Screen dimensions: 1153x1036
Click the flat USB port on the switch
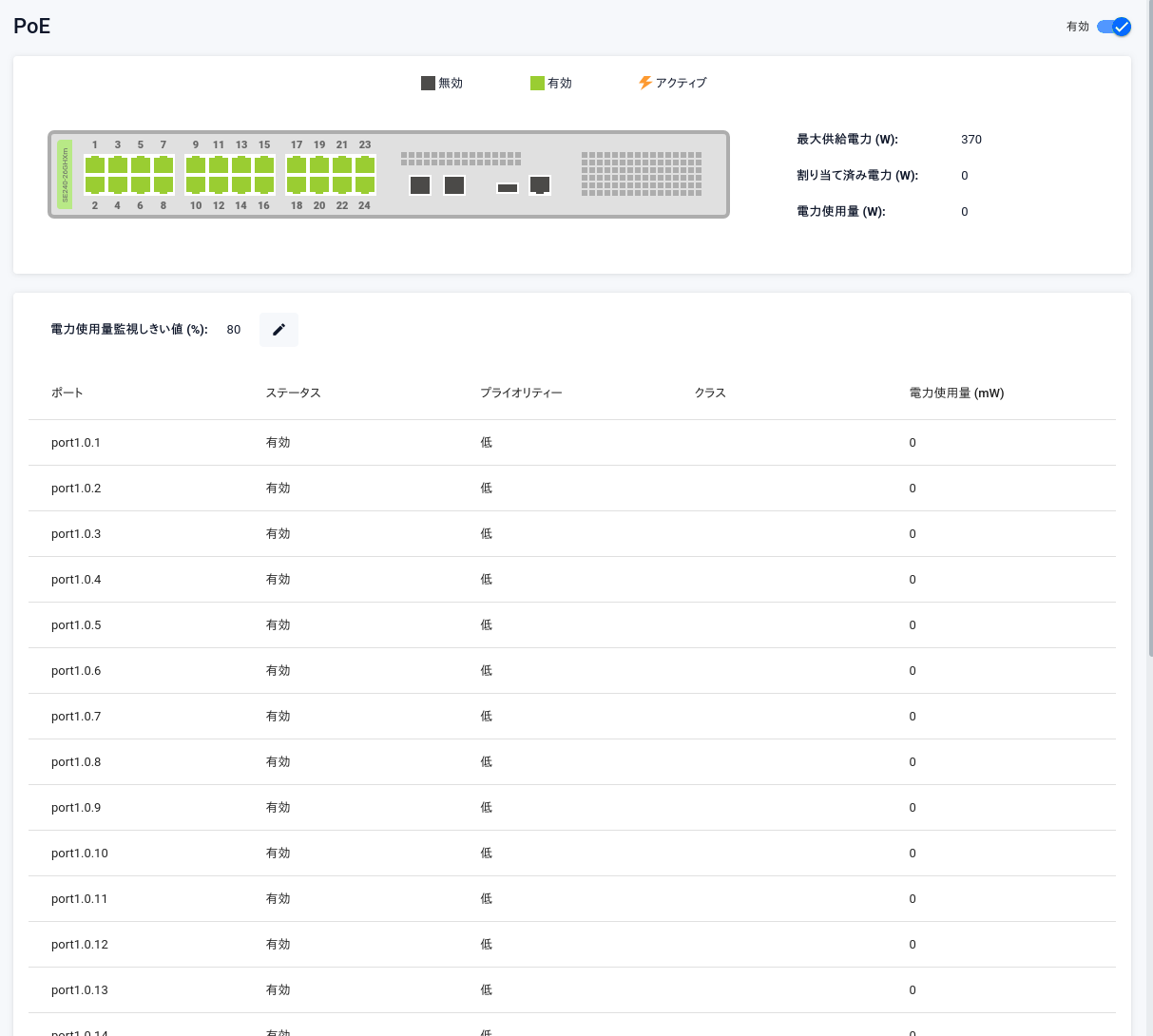(508, 188)
